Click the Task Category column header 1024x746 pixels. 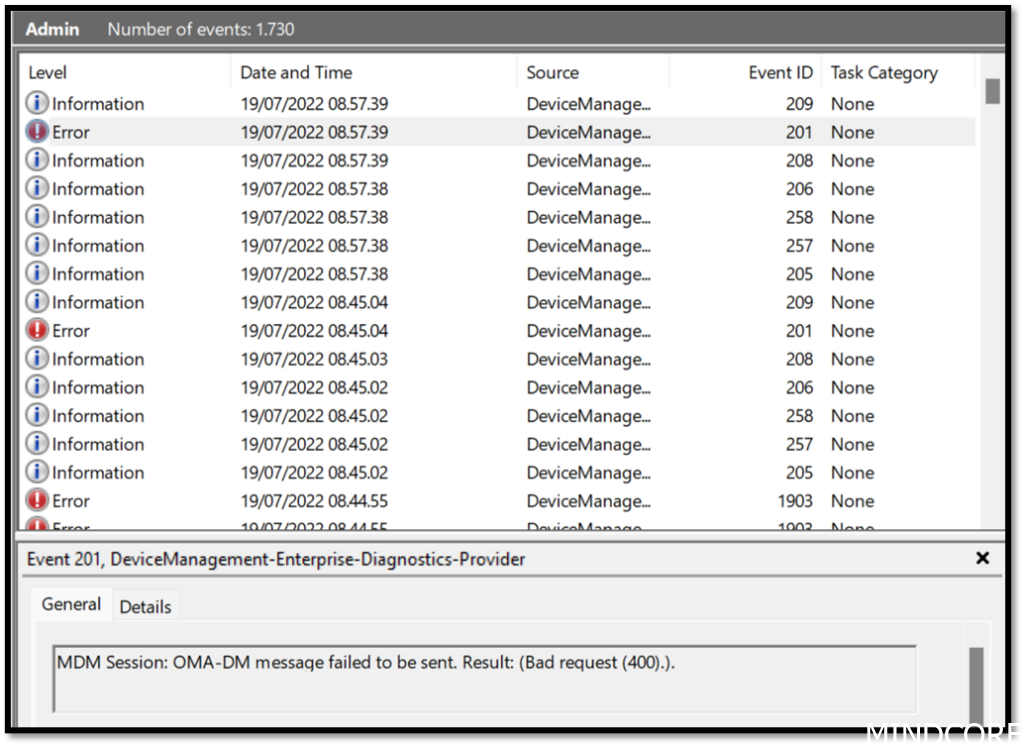[x=884, y=72]
